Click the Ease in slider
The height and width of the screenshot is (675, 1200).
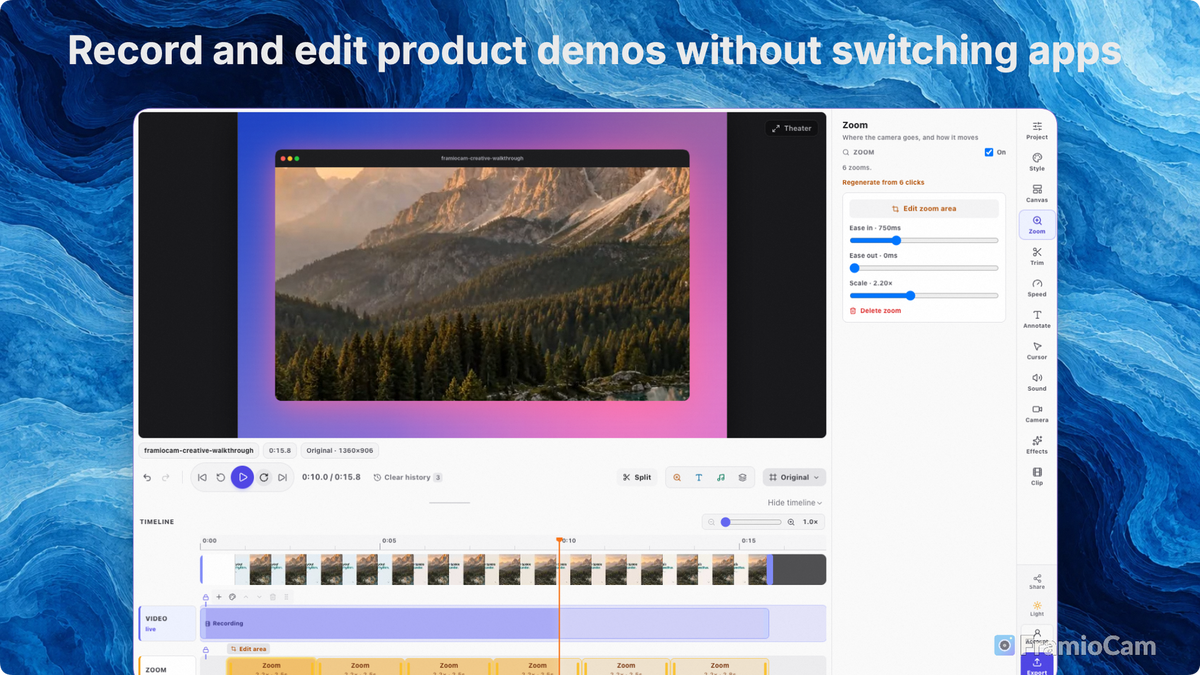(924, 240)
